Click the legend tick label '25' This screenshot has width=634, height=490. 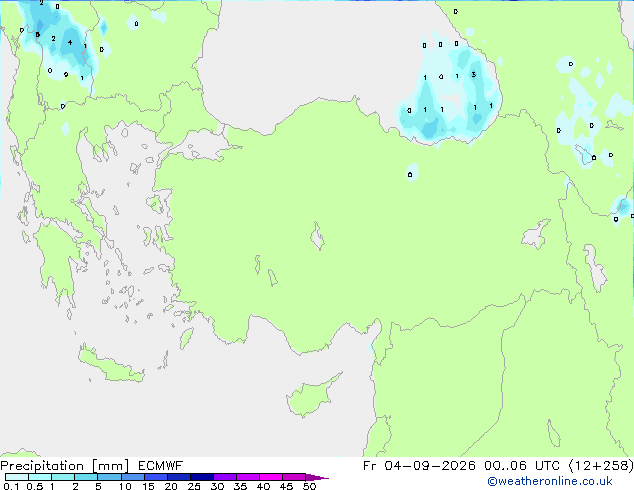tap(194, 486)
